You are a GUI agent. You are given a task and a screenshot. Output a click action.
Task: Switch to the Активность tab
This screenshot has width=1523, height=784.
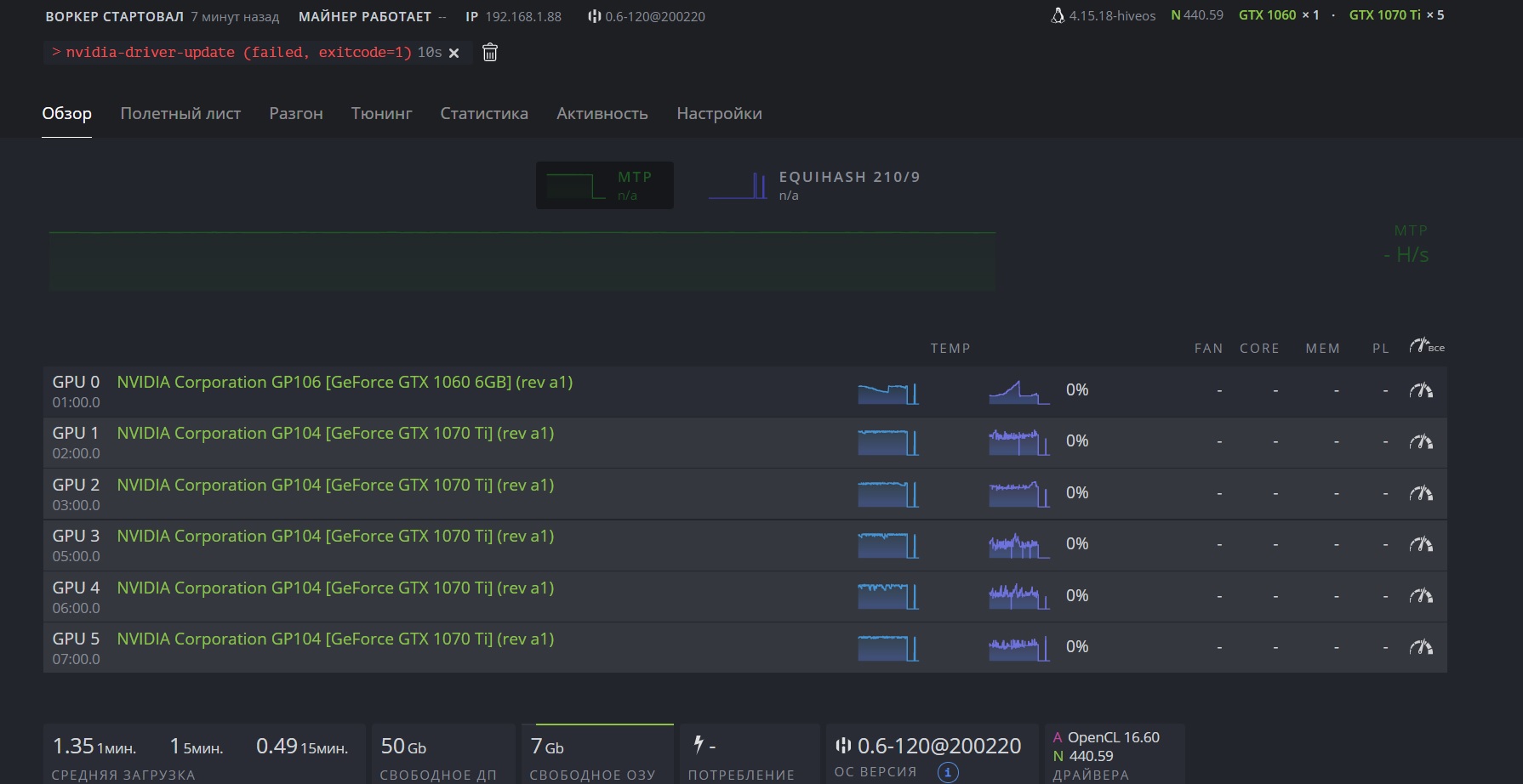pos(602,114)
